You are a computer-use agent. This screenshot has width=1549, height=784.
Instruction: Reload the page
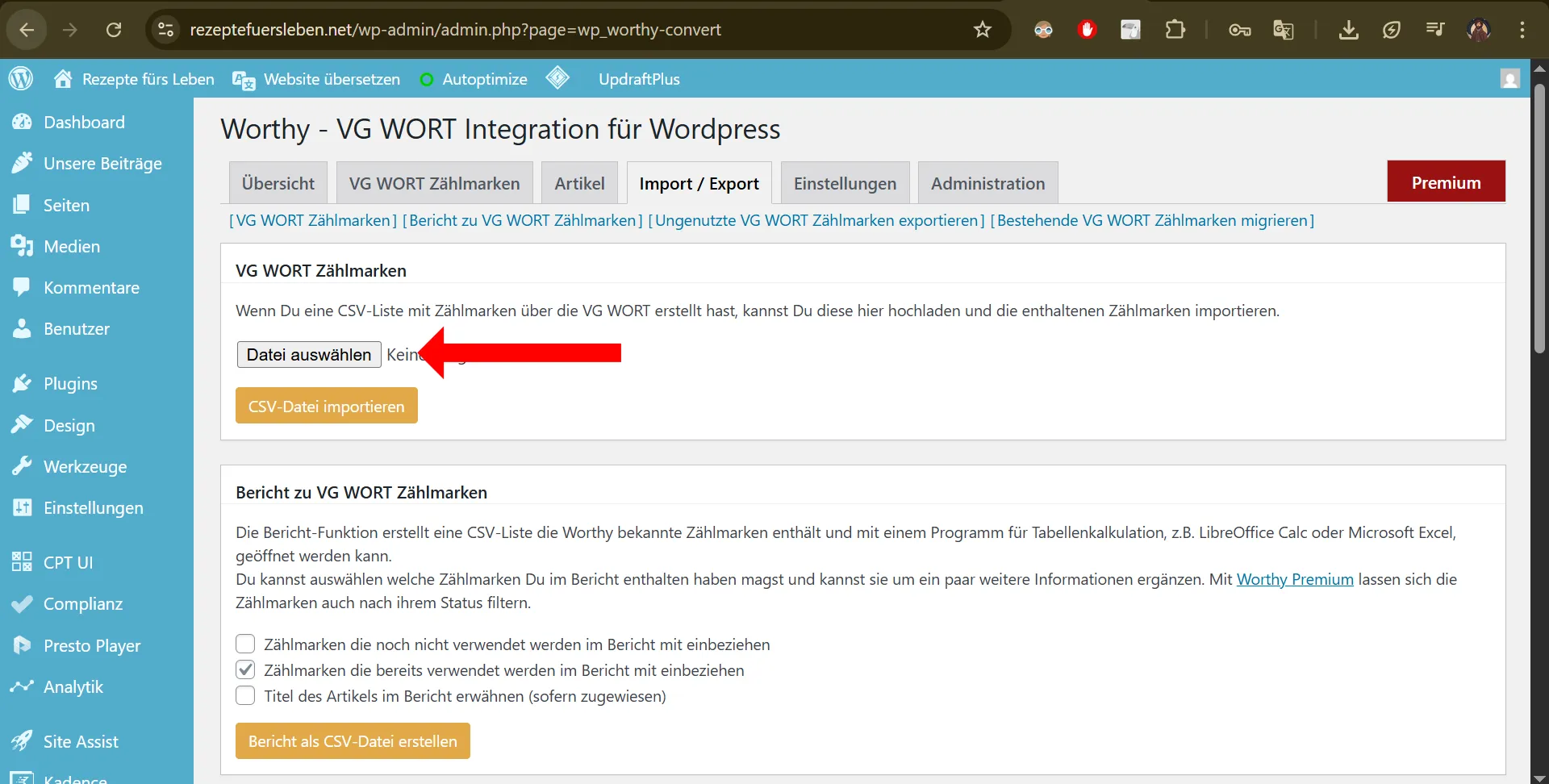(114, 30)
